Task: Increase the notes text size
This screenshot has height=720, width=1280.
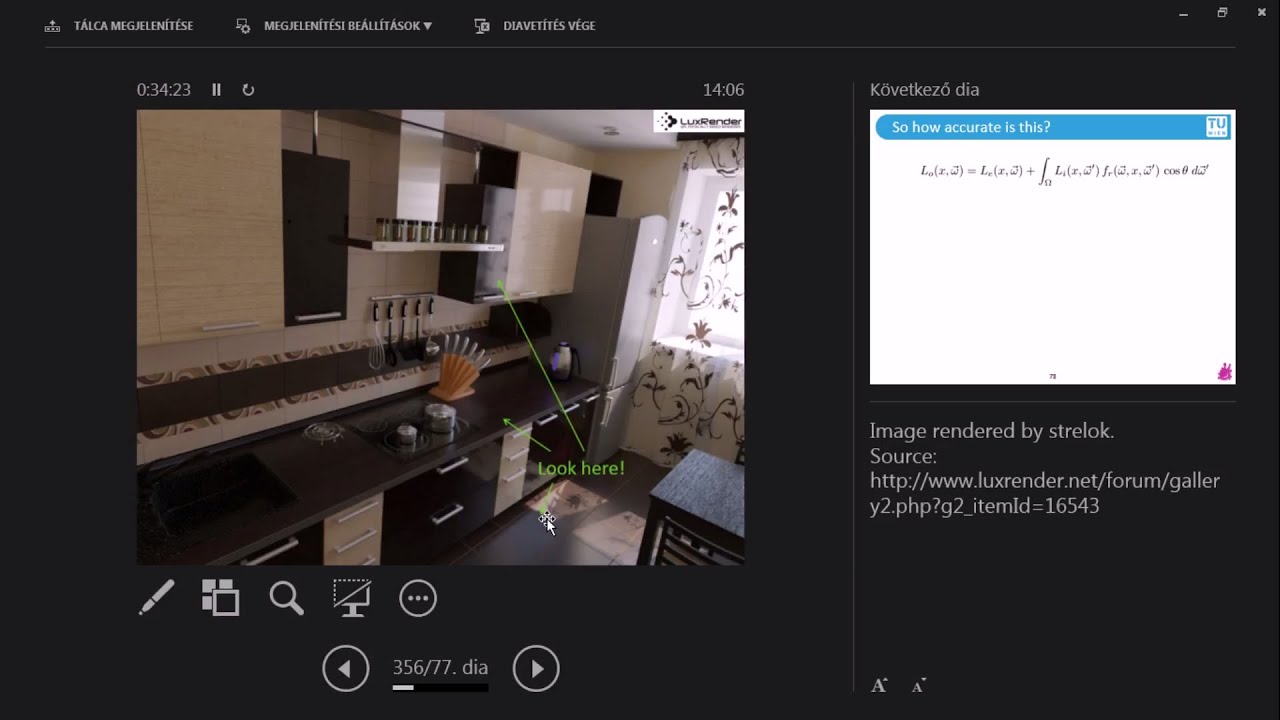Action: [879, 686]
